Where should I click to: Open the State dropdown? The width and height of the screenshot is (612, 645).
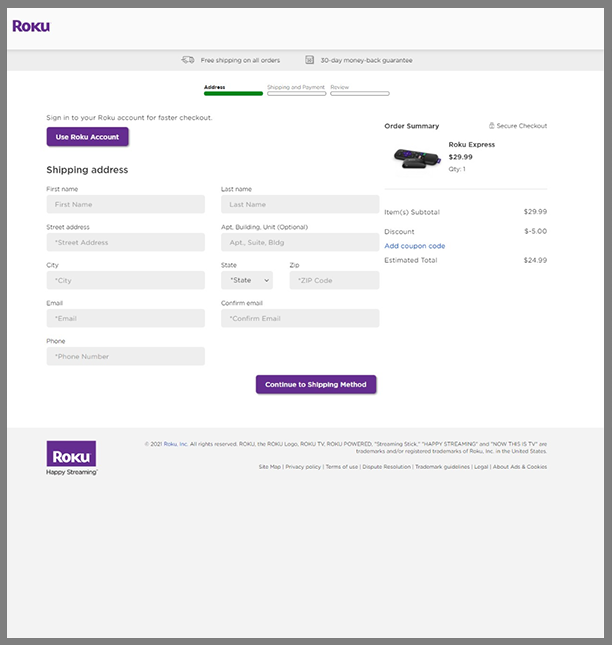coord(247,280)
